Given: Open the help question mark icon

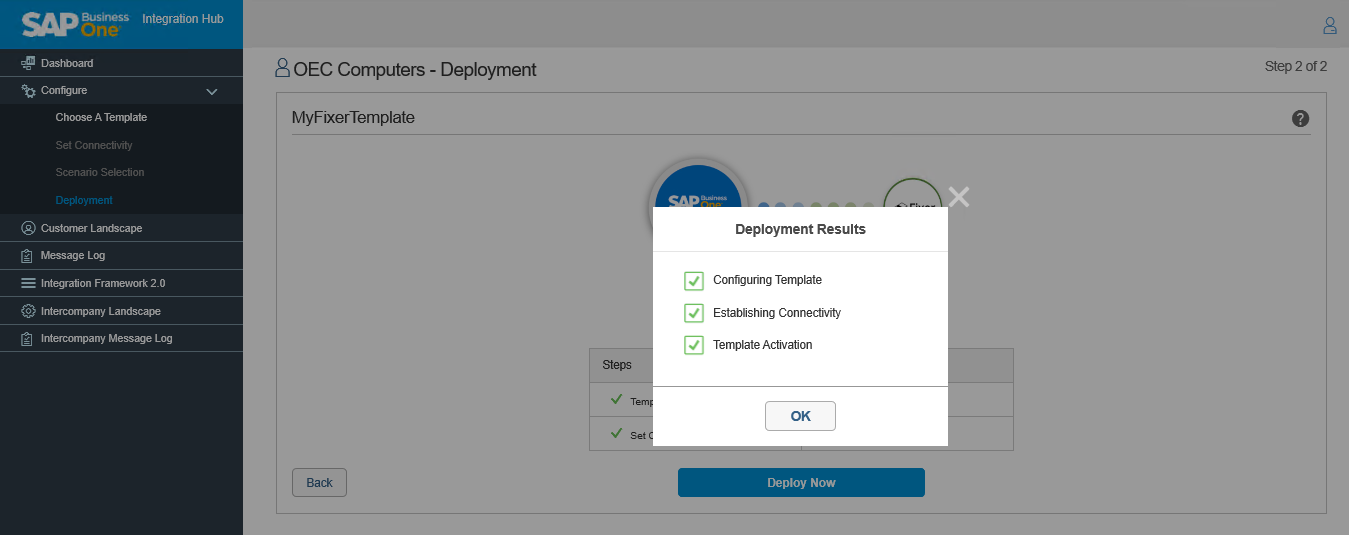Looking at the screenshot, I should pos(1300,119).
